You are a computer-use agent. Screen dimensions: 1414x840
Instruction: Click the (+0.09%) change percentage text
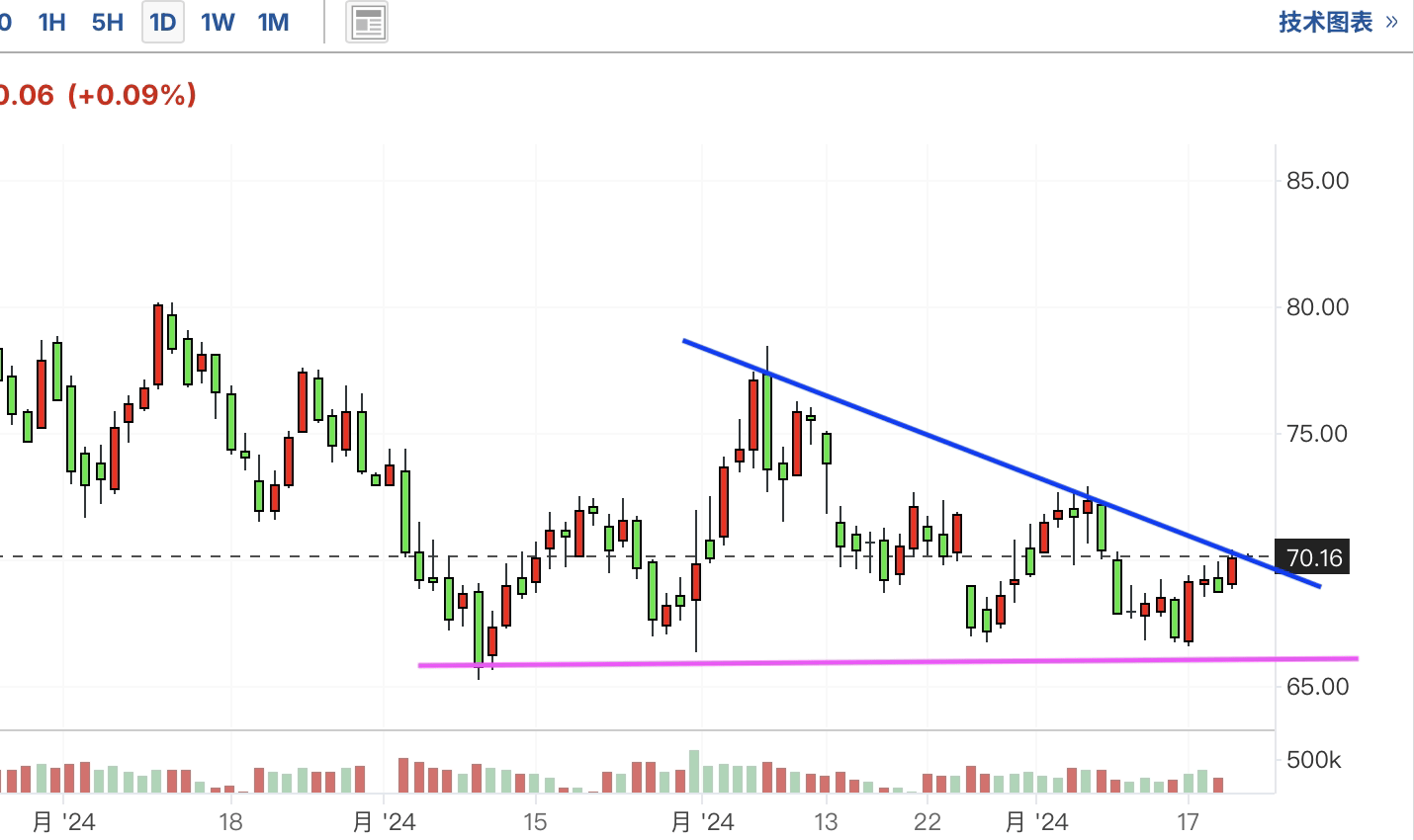point(132,95)
